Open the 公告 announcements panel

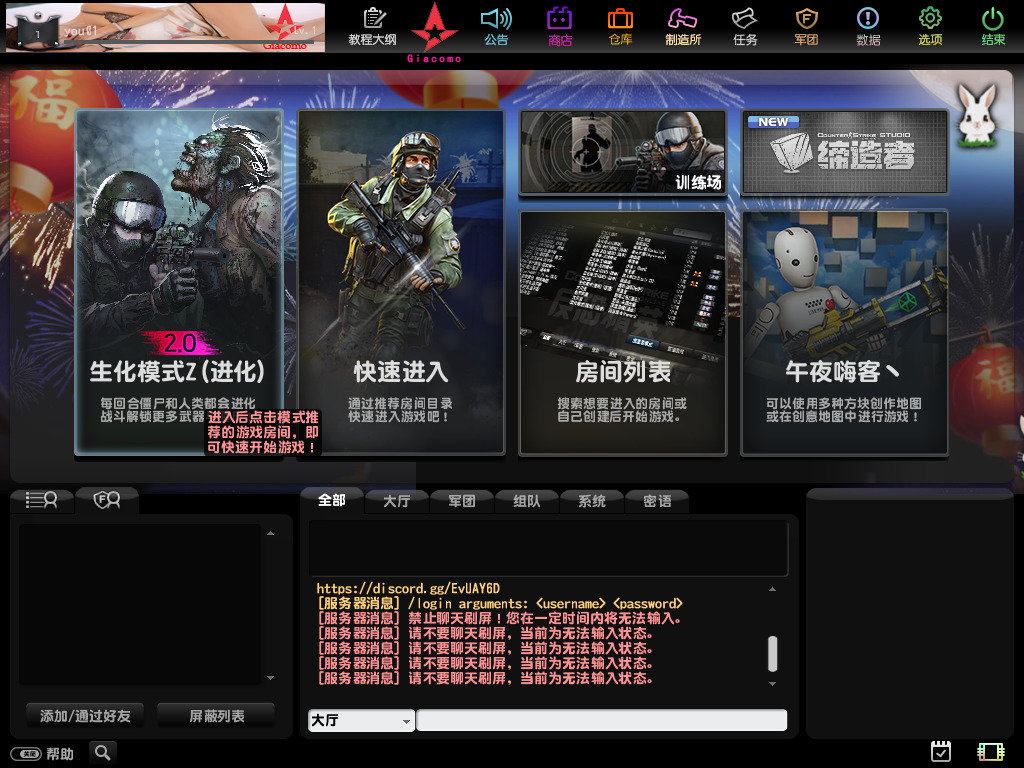pyautogui.click(x=496, y=25)
